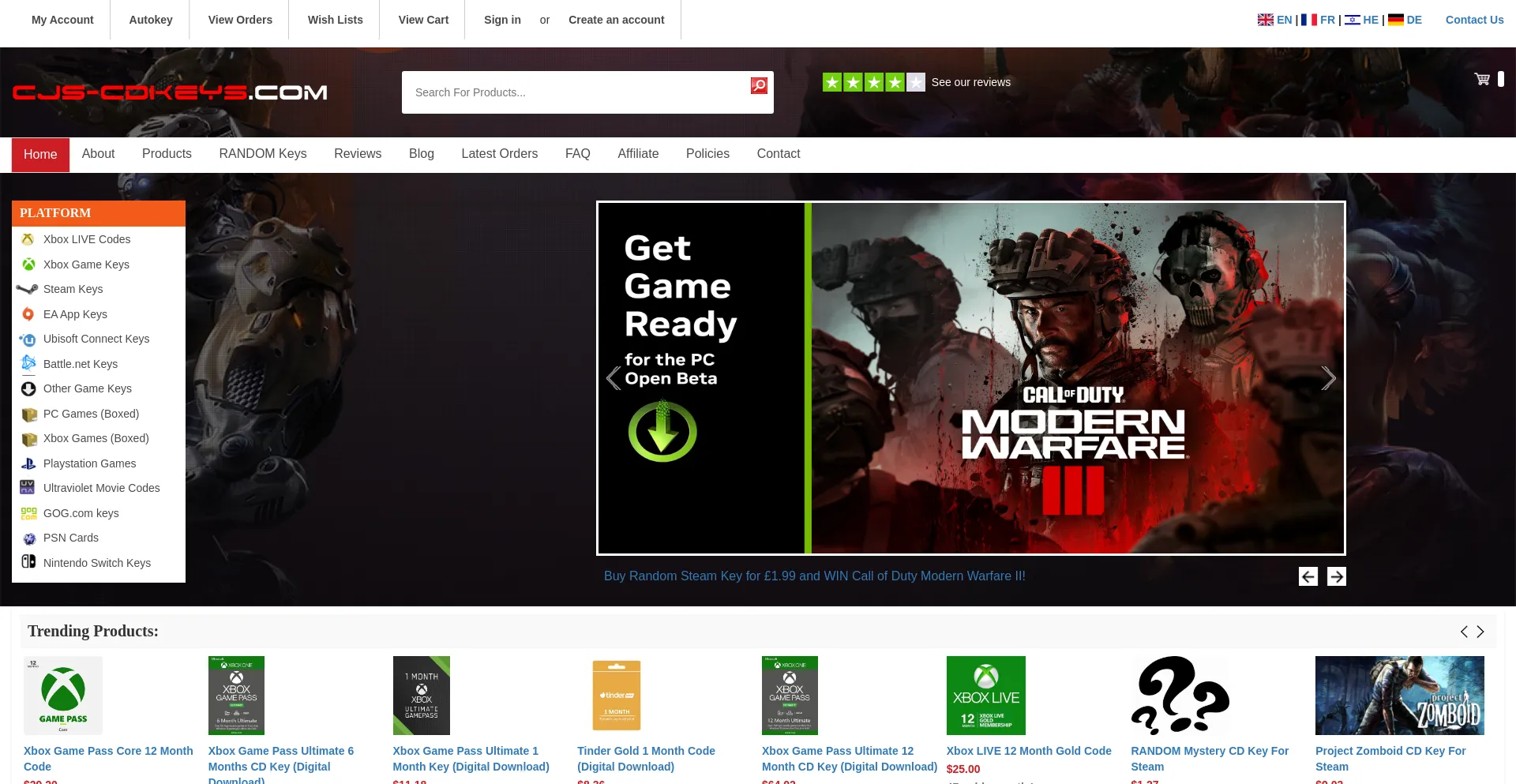Switch language using the UK flag
Screen dimensions: 1516x784
[1266, 20]
